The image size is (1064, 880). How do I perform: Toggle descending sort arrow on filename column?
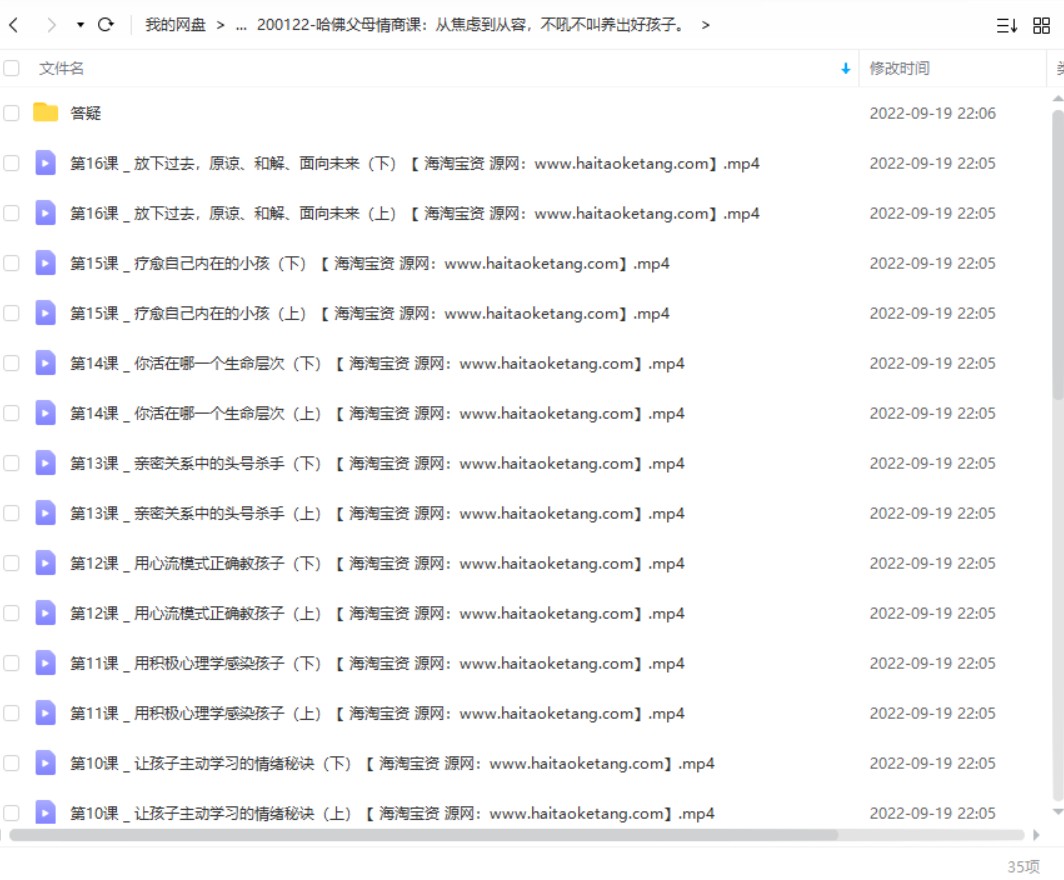pos(846,69)
